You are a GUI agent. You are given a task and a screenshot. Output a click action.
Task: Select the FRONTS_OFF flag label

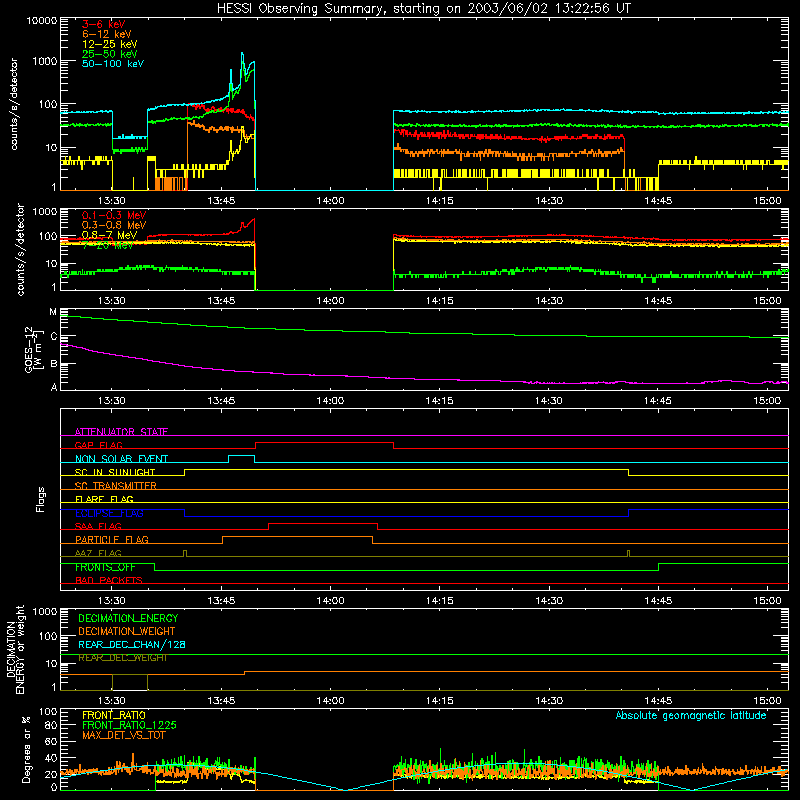point(105,567)
